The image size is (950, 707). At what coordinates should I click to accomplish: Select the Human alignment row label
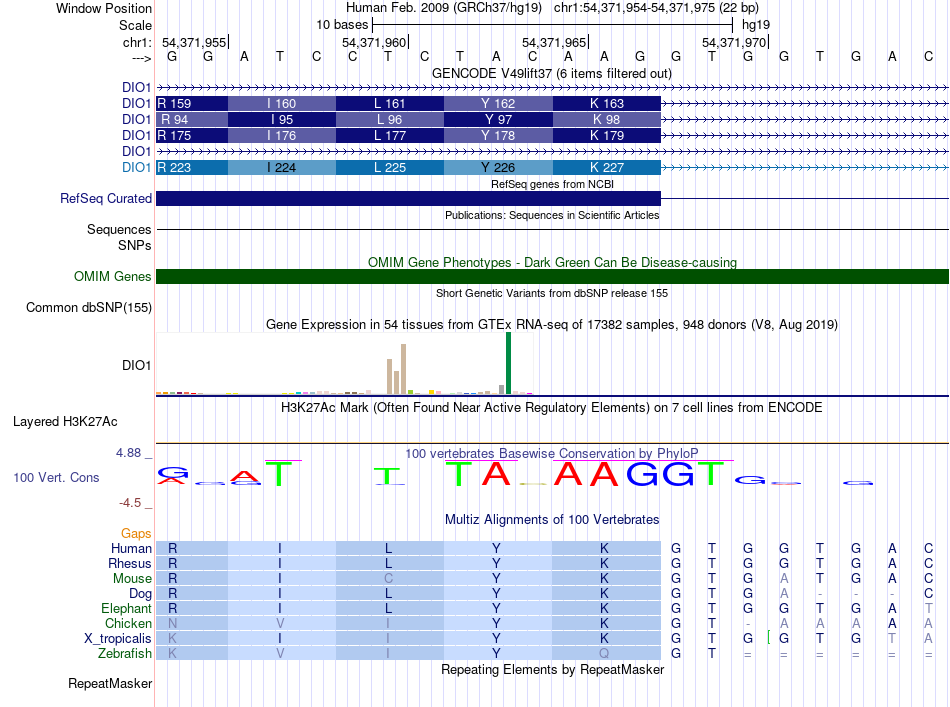click(131, 548)
